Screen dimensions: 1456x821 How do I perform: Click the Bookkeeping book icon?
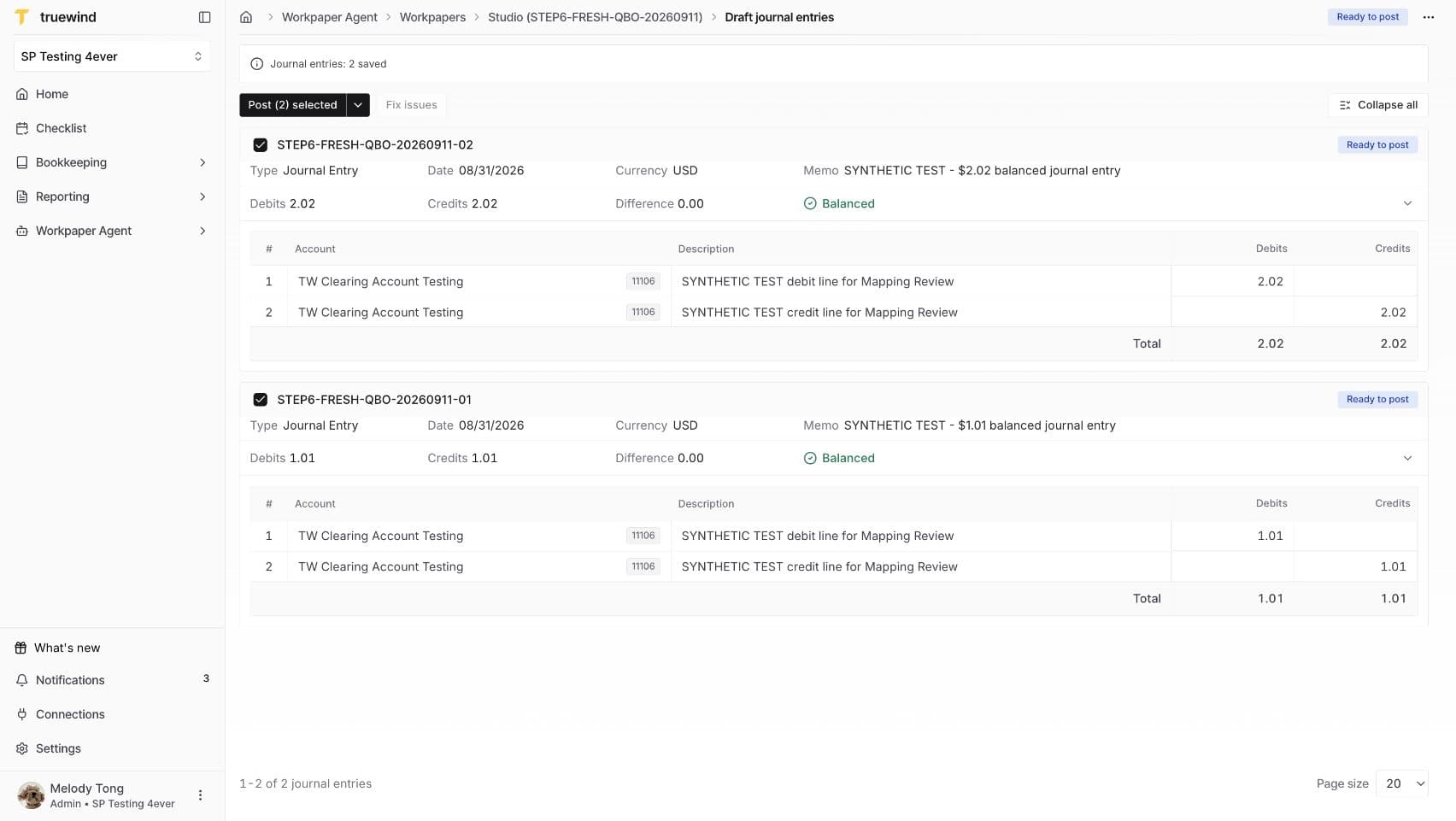[22, 162]
